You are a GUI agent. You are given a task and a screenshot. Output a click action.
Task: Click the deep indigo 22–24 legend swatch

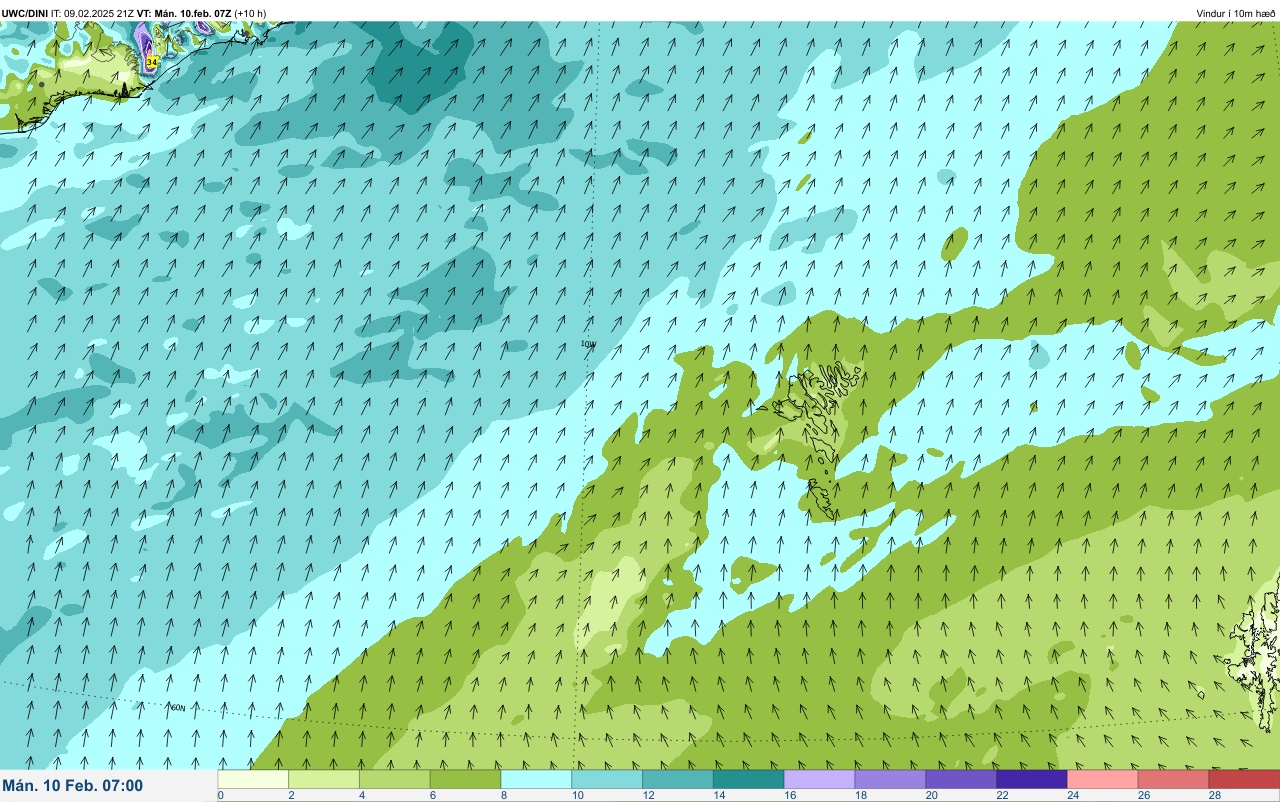pyautogui.click(x=1032, y=779)
